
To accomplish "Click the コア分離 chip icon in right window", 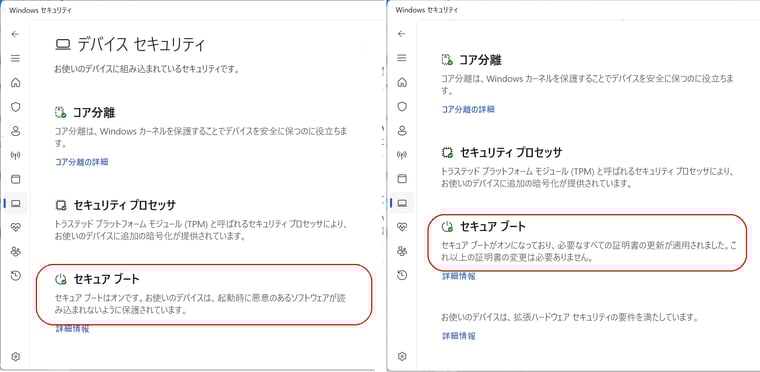I will click(447, 61).
